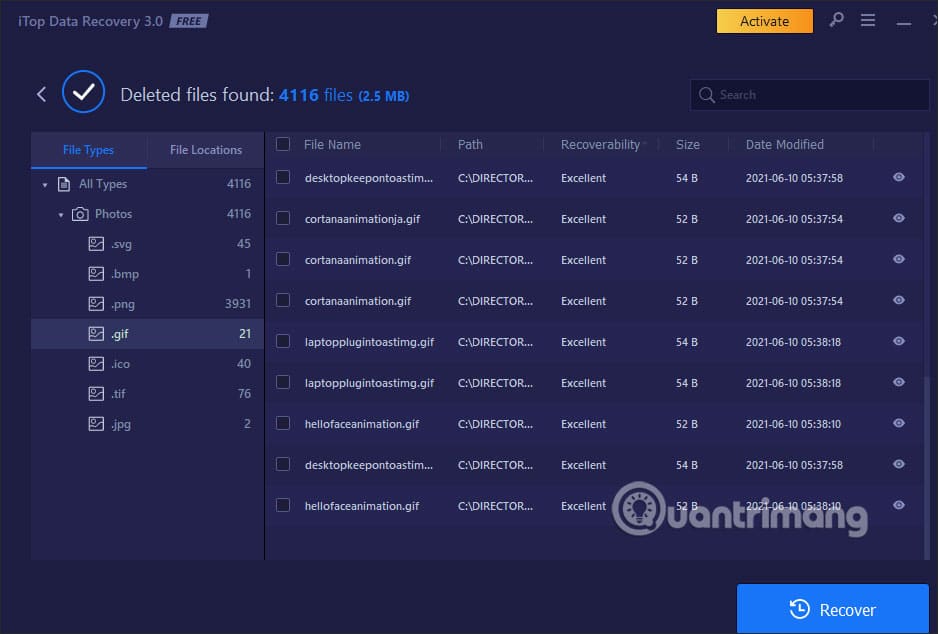Check first cortanaanimation.gif row checkbox
Screen dimensions: 938x634
[x=283, y=259]
